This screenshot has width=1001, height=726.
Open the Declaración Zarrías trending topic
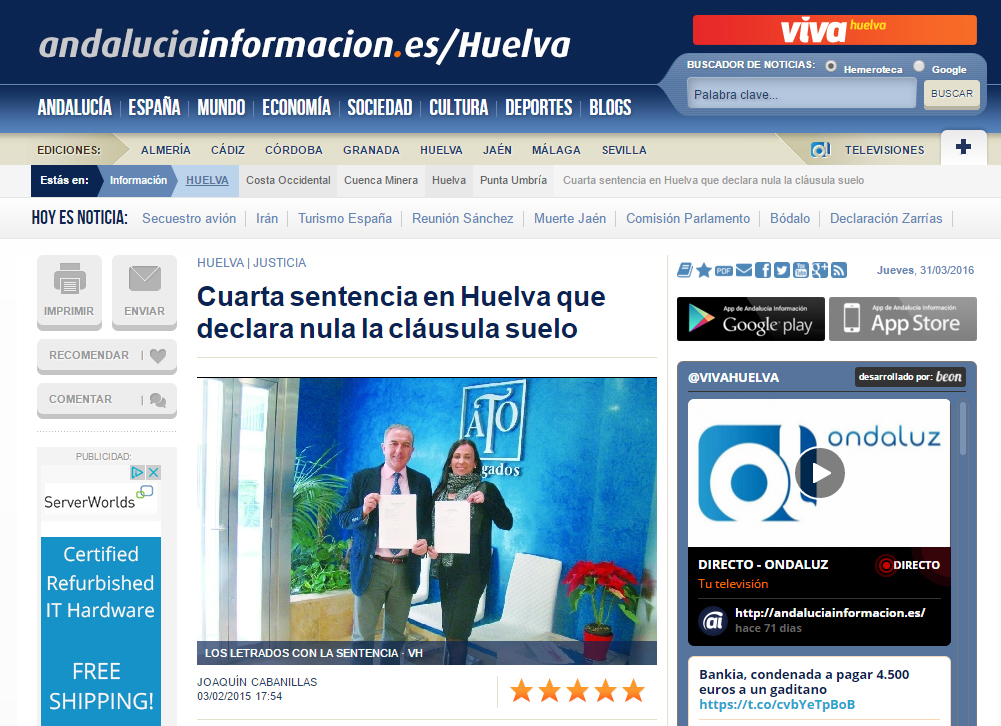tap(885, 218)
